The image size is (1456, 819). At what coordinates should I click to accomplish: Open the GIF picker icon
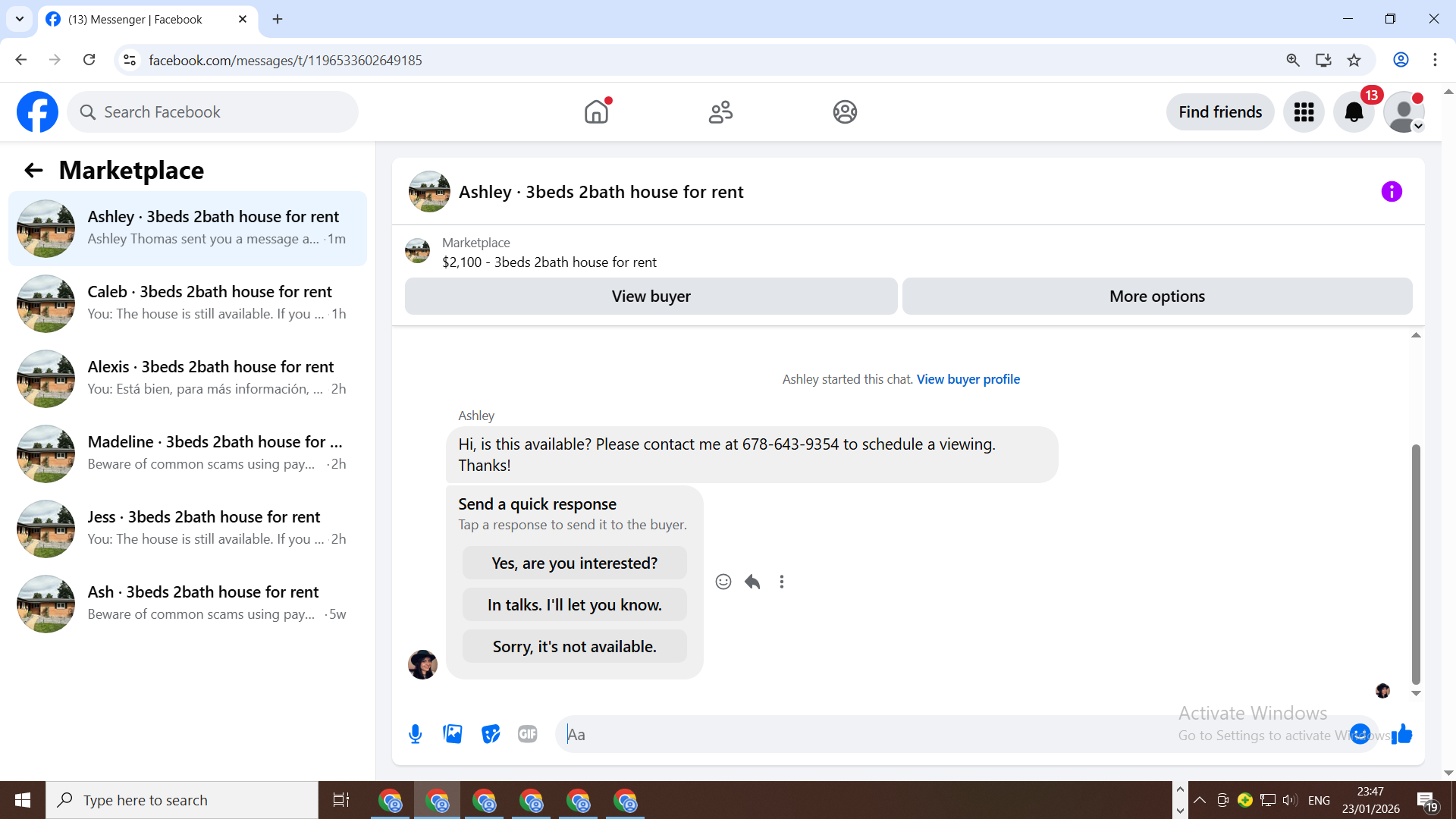click(528, 734)
